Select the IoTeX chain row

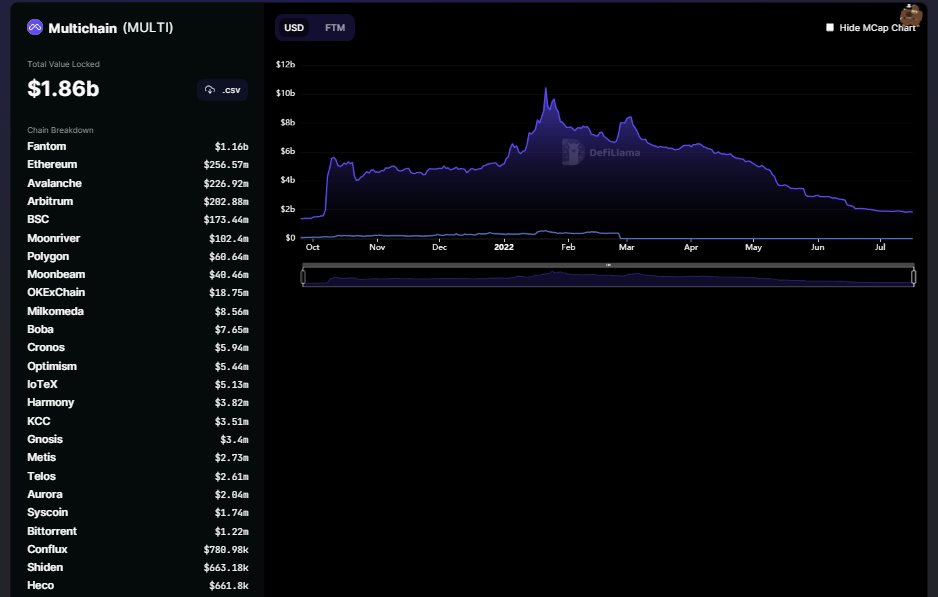click(x=138, y=385)
